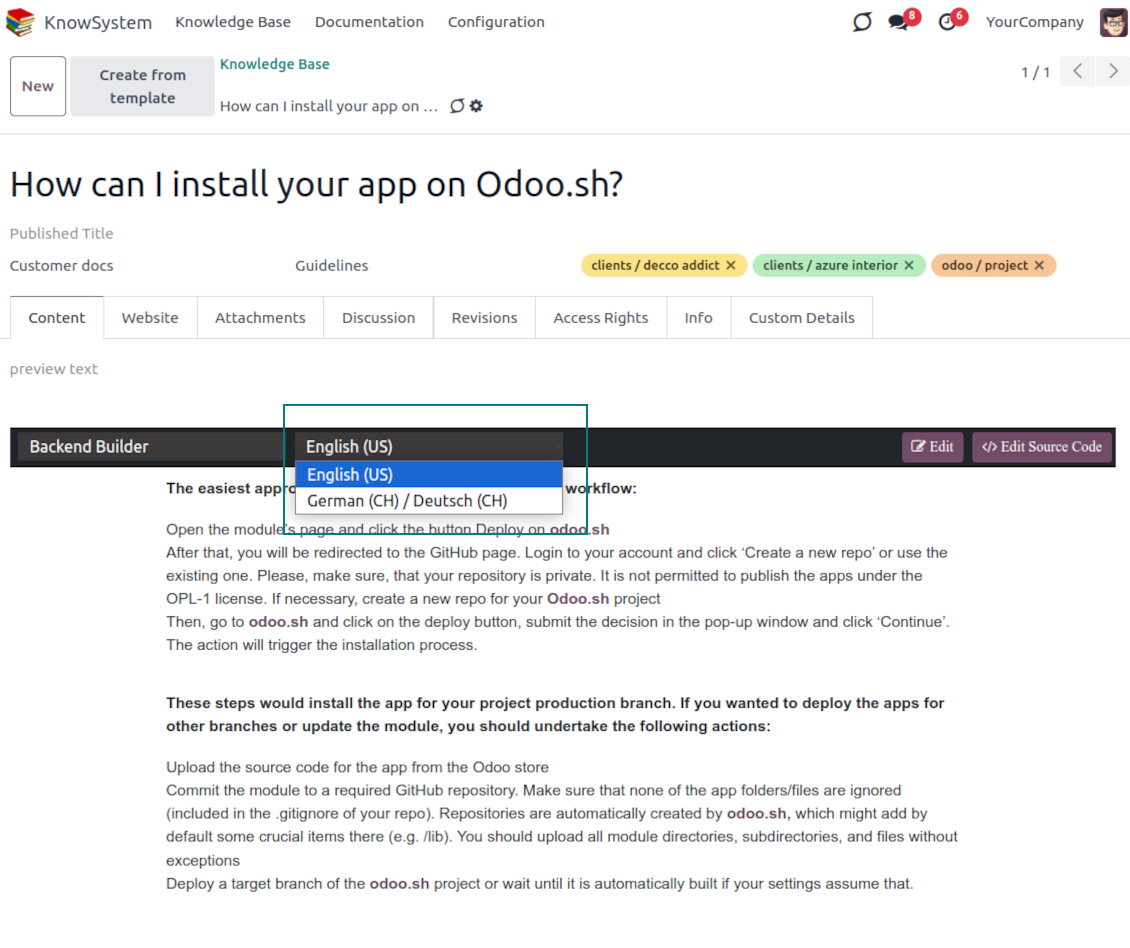Viewport: 1130px width, 948px height.
Task: Go to next record arrow
Action: [1113, 71]
